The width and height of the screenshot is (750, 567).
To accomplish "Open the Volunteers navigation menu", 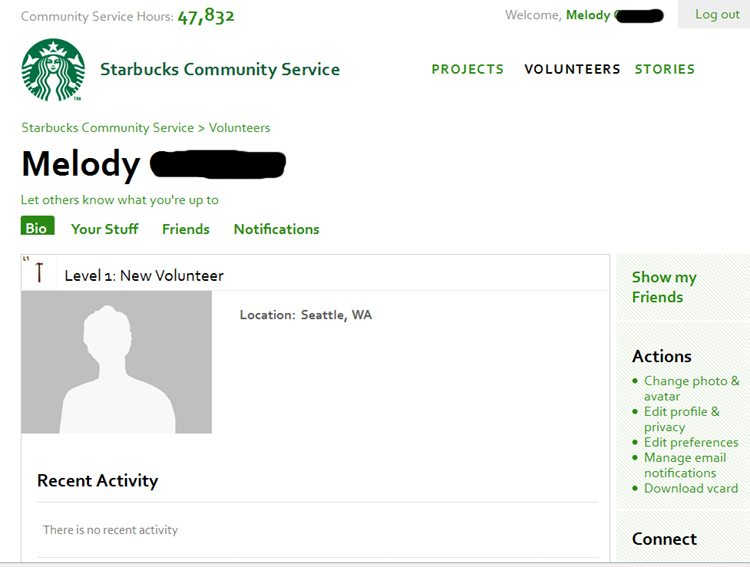I will pos(572,69).
